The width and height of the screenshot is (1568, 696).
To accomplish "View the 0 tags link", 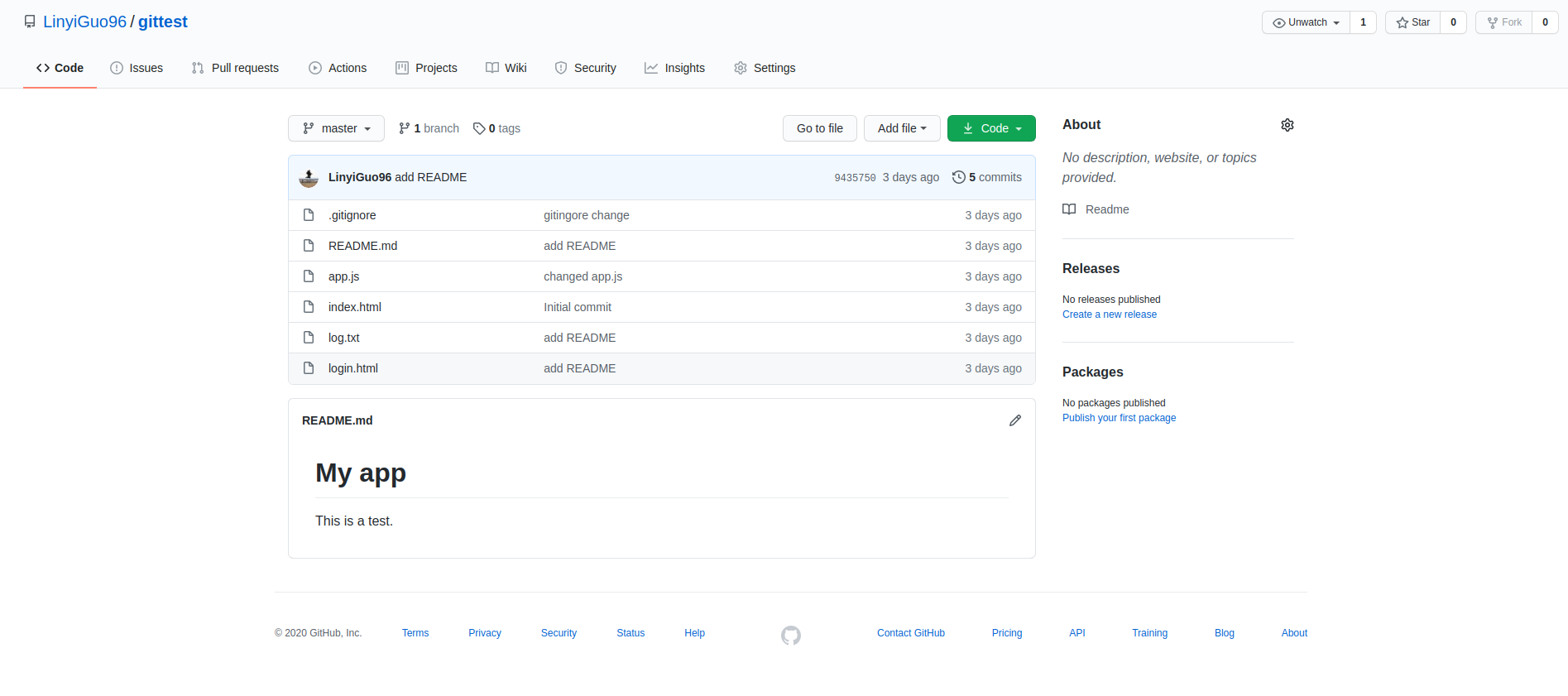I will coord(496,128).
